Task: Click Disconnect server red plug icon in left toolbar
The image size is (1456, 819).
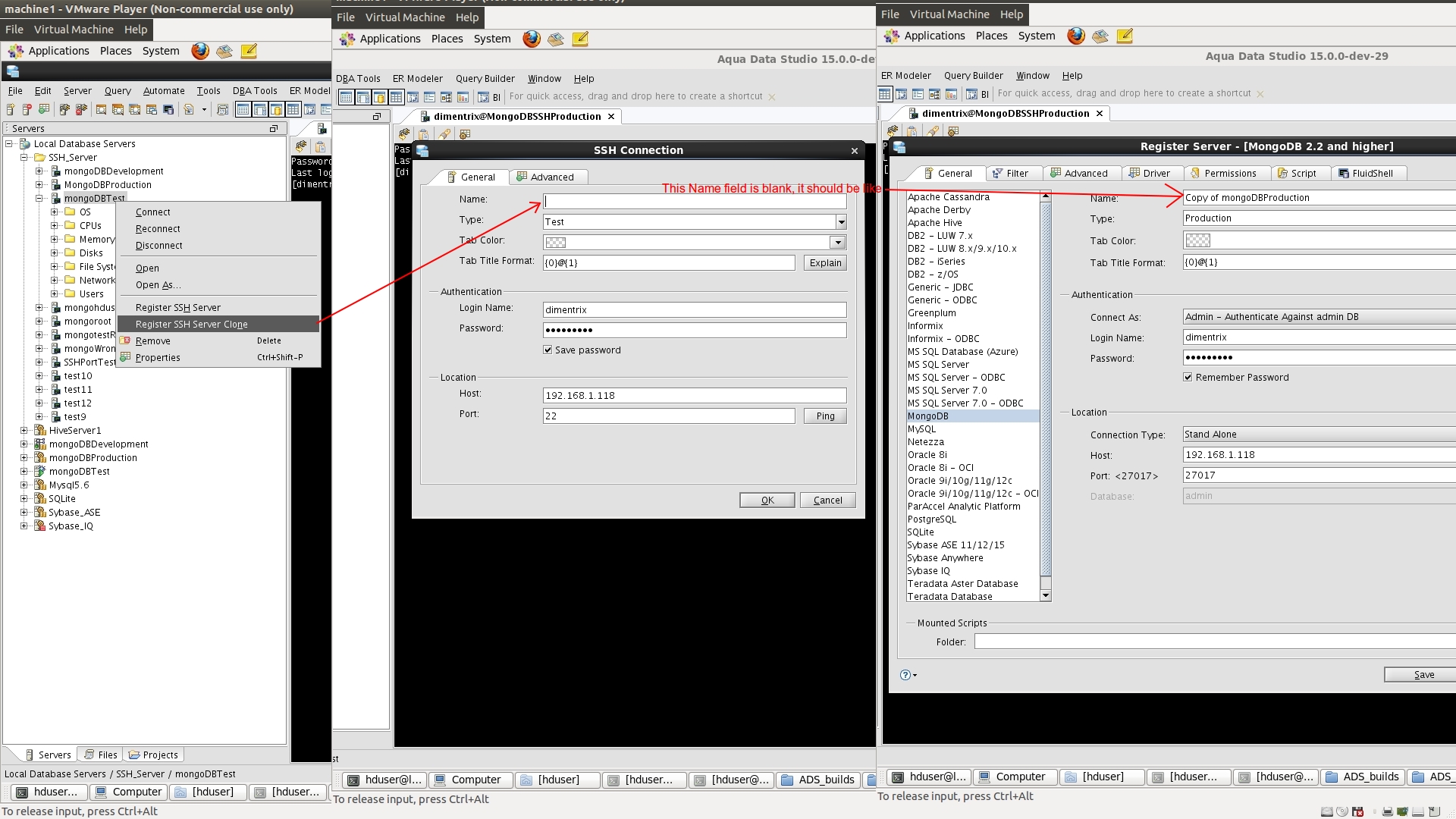Action: click(x=81, y=110)
